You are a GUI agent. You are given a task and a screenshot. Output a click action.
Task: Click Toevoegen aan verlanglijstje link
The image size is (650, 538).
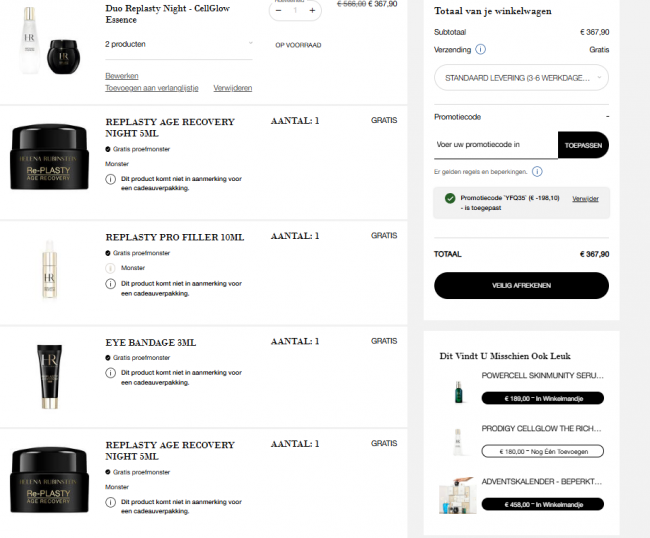coord(152,88)
